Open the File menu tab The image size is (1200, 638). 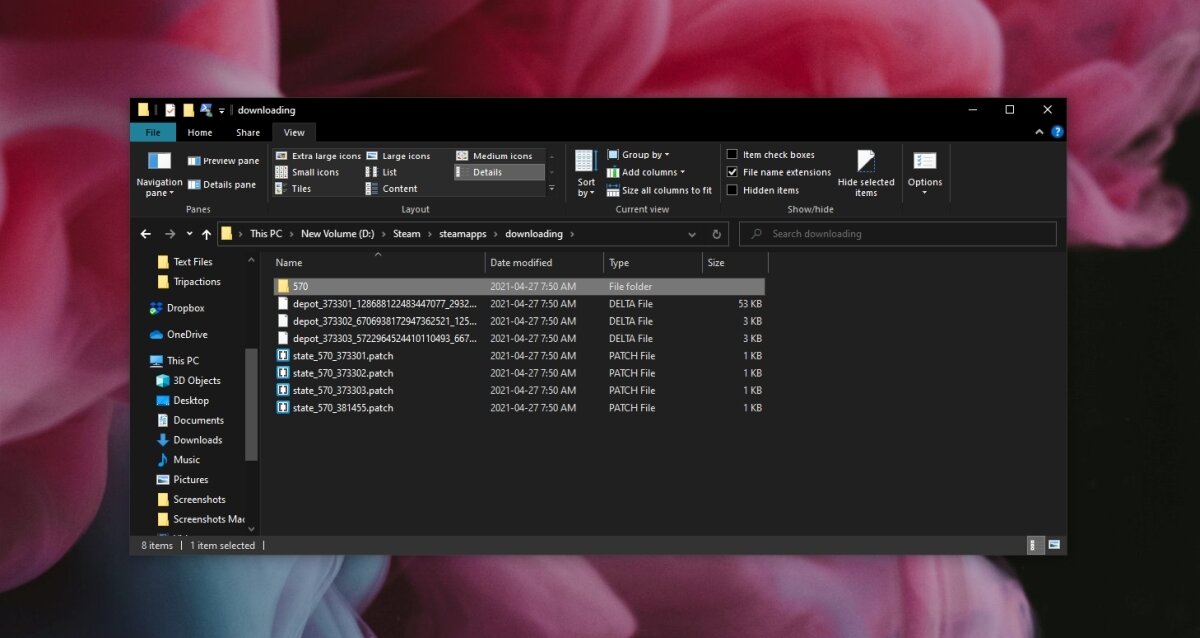tap(153, 132)
